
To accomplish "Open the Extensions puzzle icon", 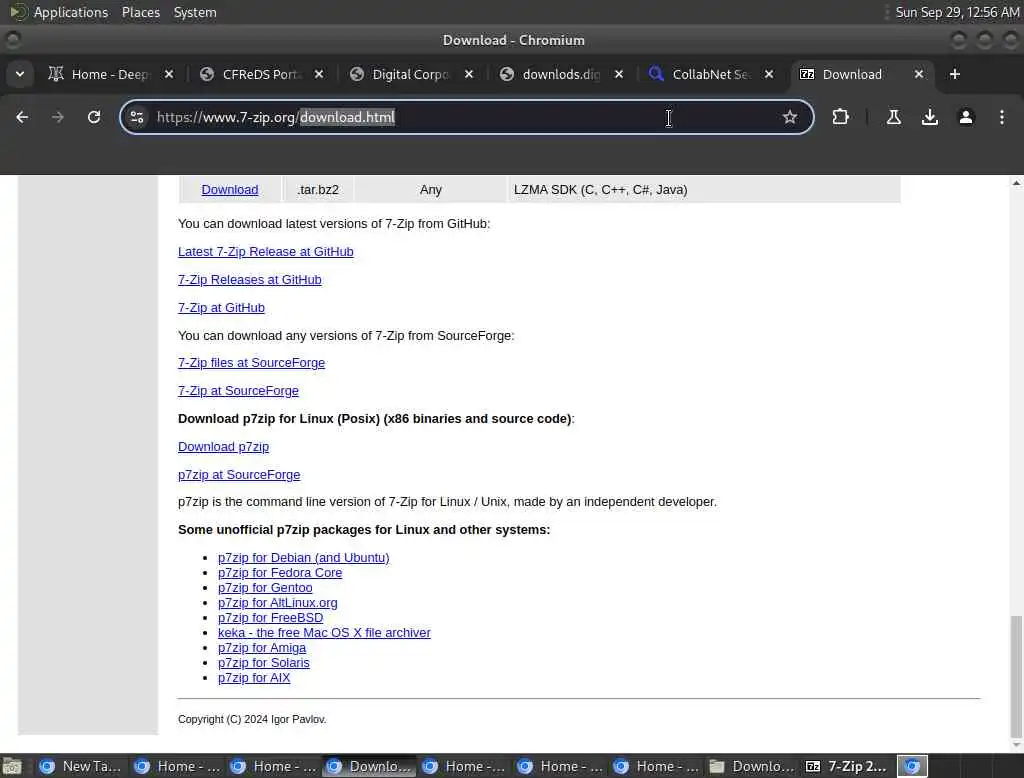I will pyautogui.click(x=840, y=117).
